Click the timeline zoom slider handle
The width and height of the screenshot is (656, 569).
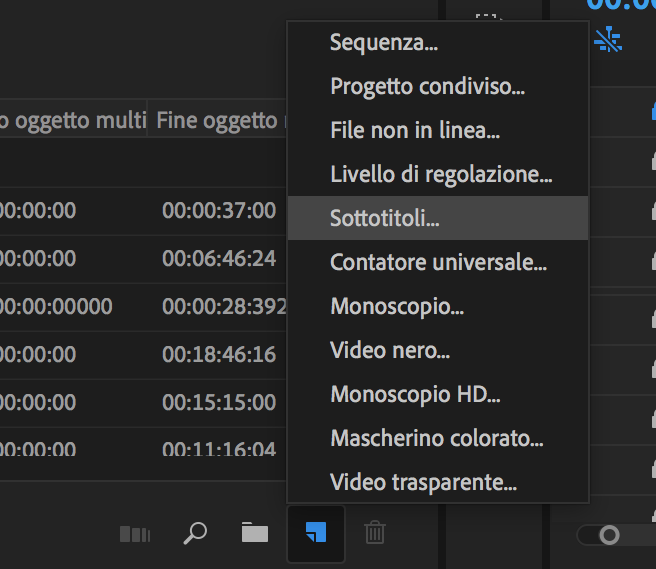click(609, 536)
